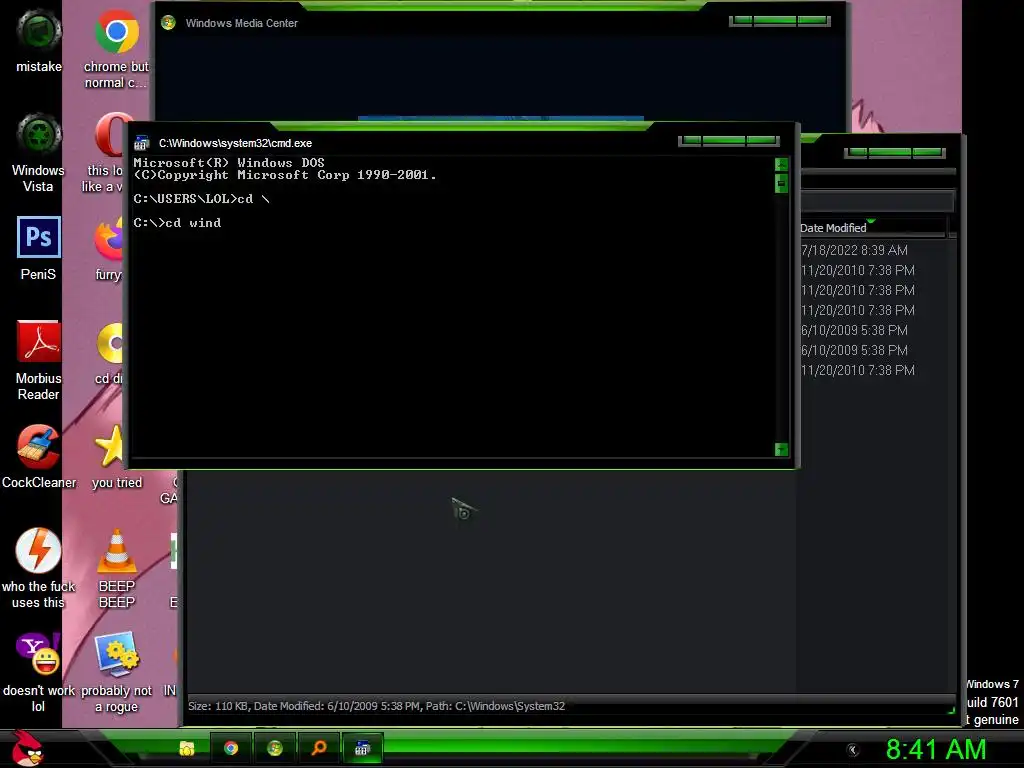Click the Angry Birds start button
The width and height of the screenshot is (1024, 768).
tap(27, 748)
